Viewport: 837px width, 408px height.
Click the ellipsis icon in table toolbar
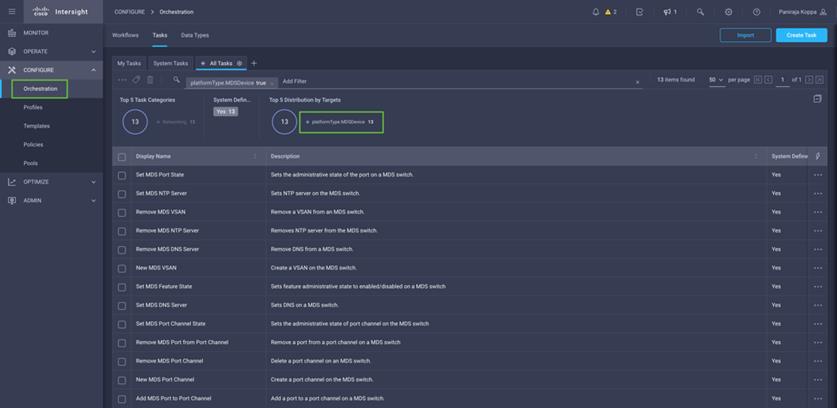click(x=122, y=80)
